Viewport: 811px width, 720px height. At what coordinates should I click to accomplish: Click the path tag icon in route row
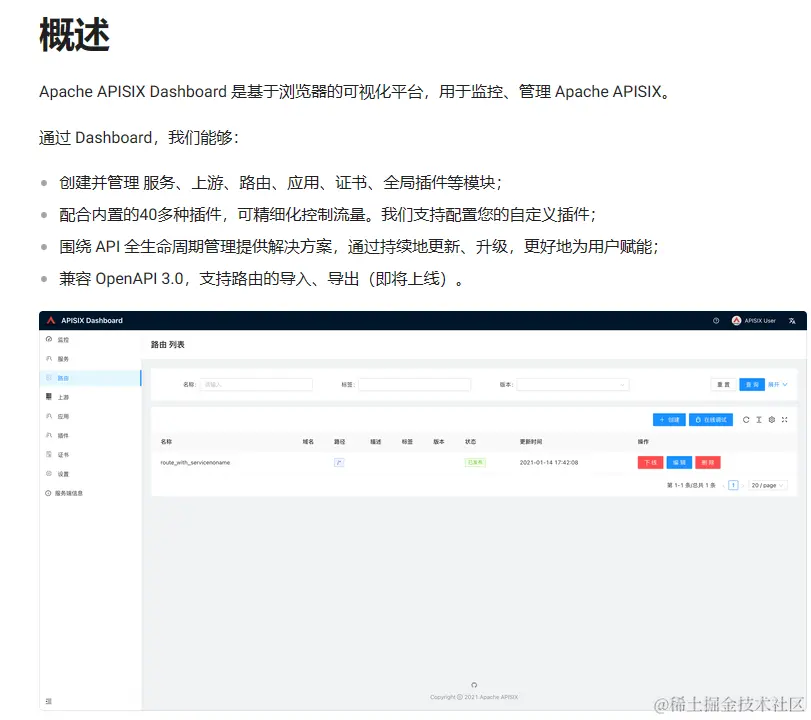coord(339,462)
